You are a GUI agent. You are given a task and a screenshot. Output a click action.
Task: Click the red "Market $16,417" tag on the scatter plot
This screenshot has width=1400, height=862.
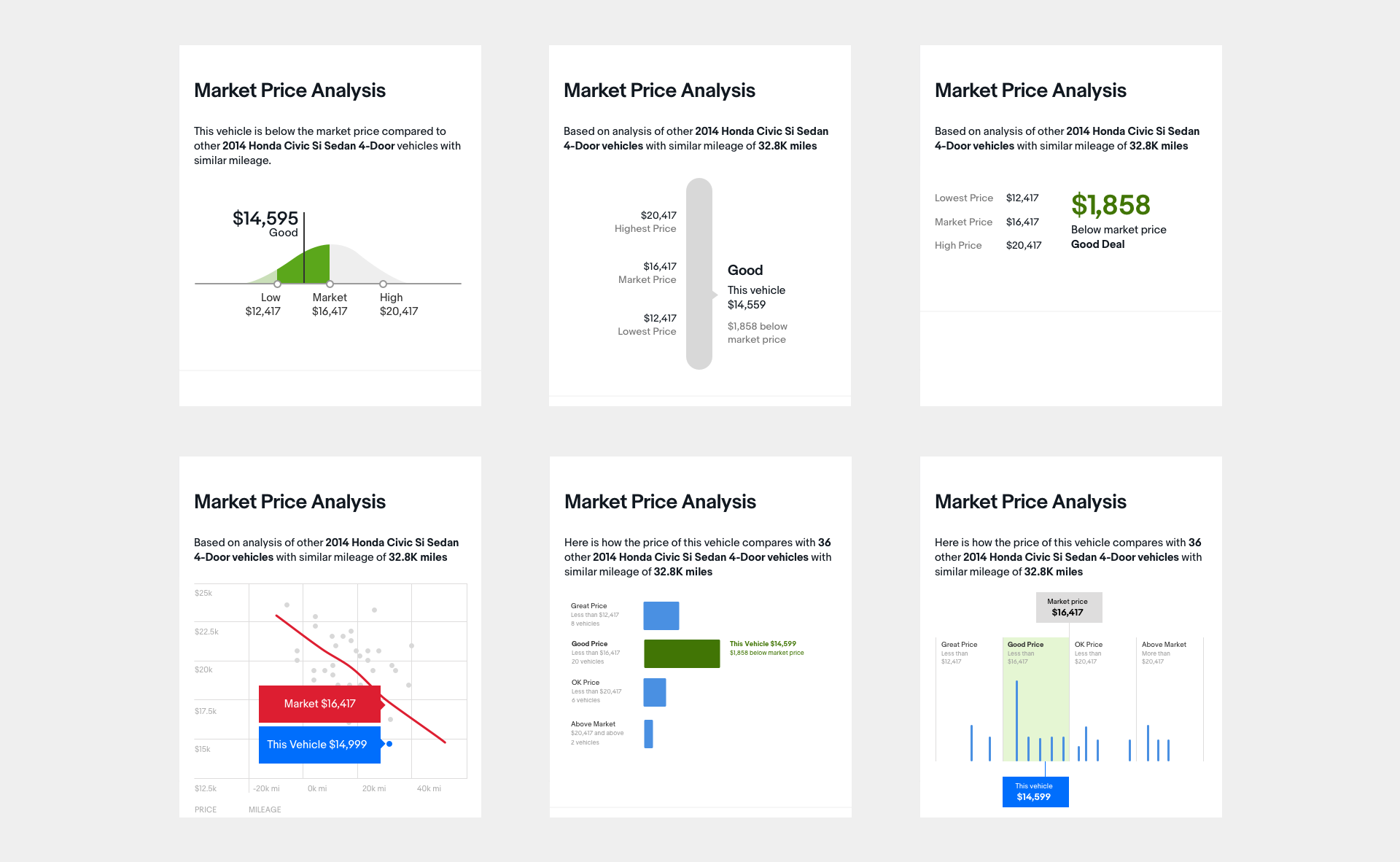pos(320,704)
